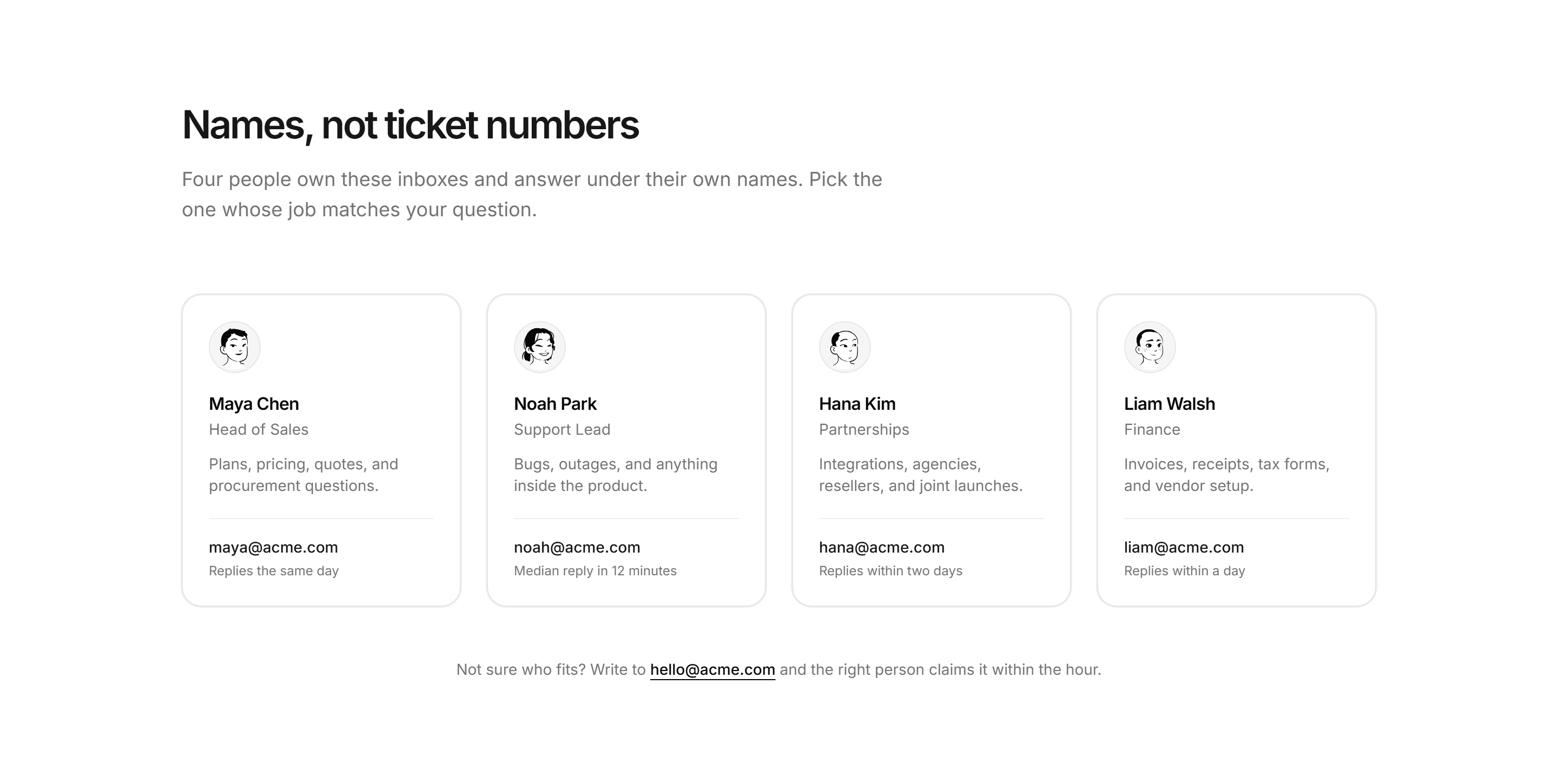Image resolution: width=1558 pixels, height=784 pixels.
Task: Click 'Replies within two days' text
Action: point(890,570)
